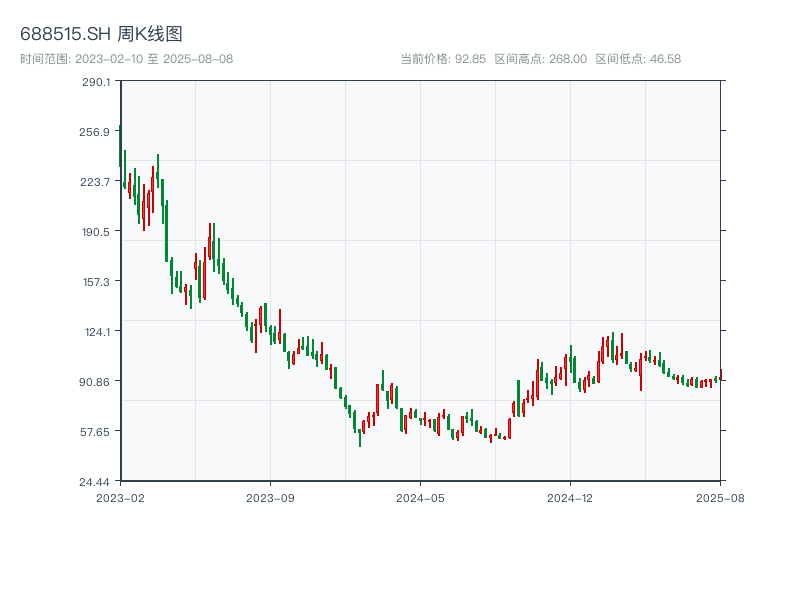Click the 24.44 y-axis bottom label
The width and height of the screenshot is (800, 600).
96,481
